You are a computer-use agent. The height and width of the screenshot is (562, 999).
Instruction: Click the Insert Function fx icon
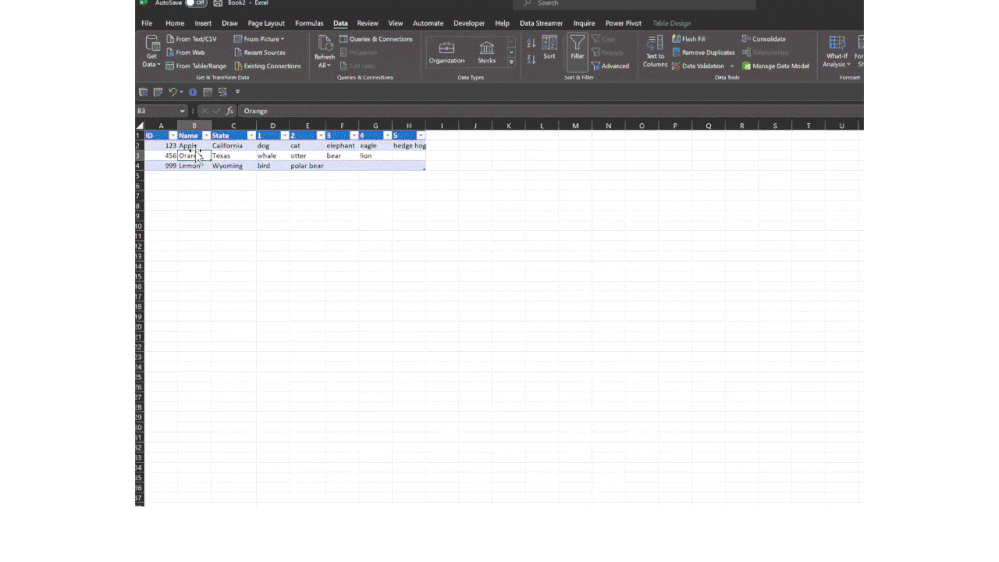pyautogui.click(x=229, y=111)
